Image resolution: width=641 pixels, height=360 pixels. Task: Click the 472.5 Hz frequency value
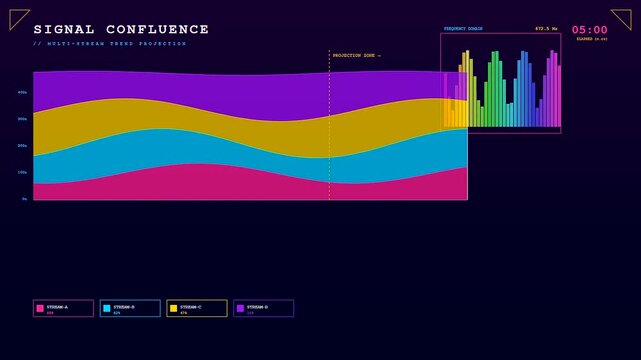tap(546, 29)
